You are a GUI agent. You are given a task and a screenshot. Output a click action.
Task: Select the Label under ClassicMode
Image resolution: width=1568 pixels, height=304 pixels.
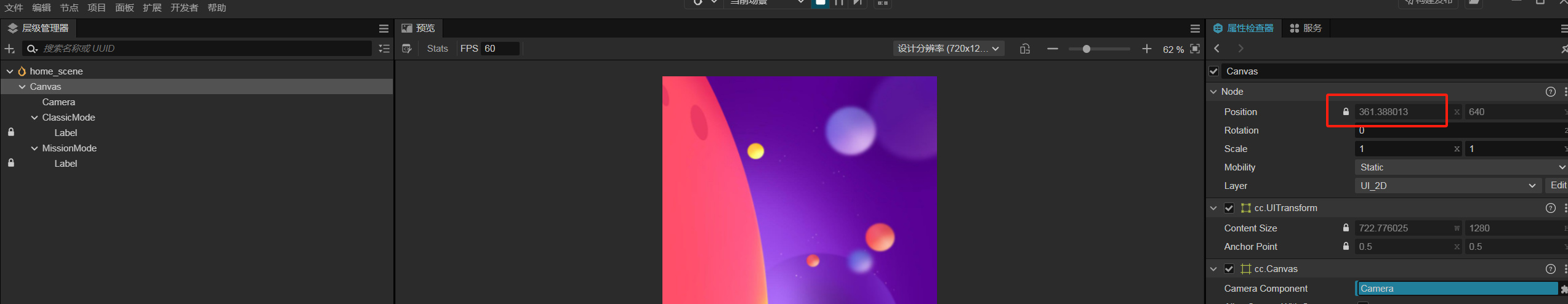[65, 133]
